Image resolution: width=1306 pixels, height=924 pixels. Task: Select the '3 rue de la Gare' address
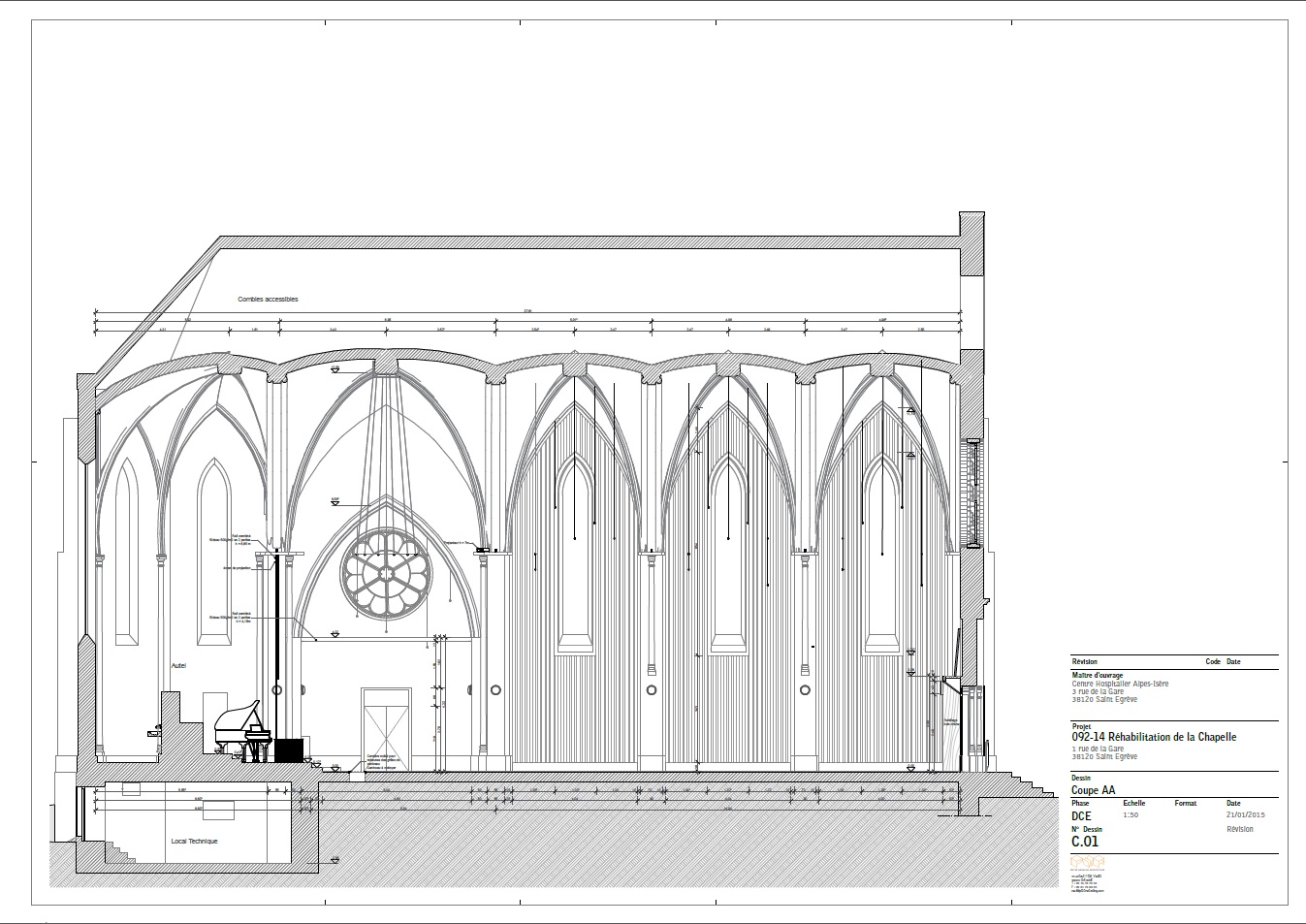[x=1098, y=691]
